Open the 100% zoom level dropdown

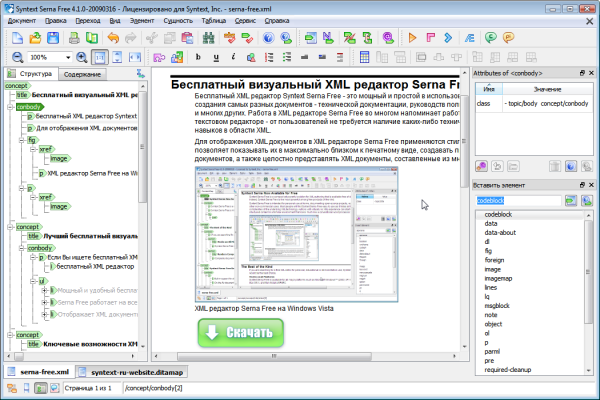click(68, 57)
